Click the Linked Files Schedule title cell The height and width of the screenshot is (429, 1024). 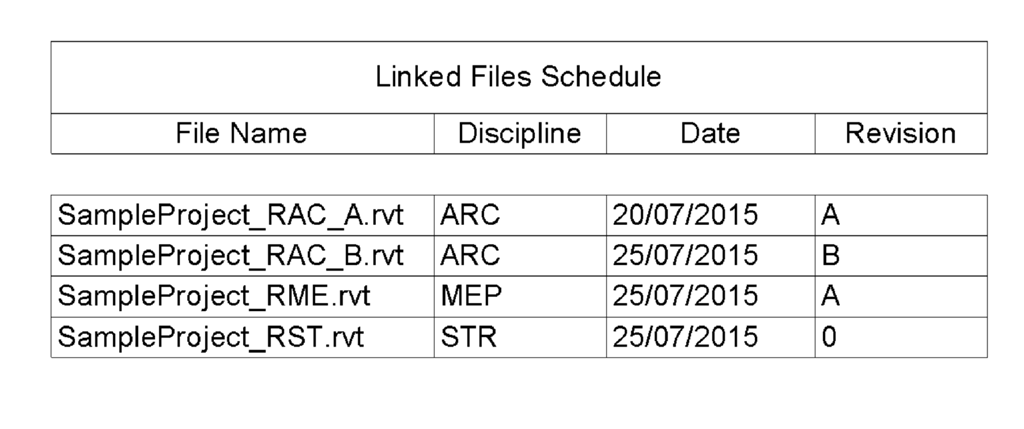(518, 77)
